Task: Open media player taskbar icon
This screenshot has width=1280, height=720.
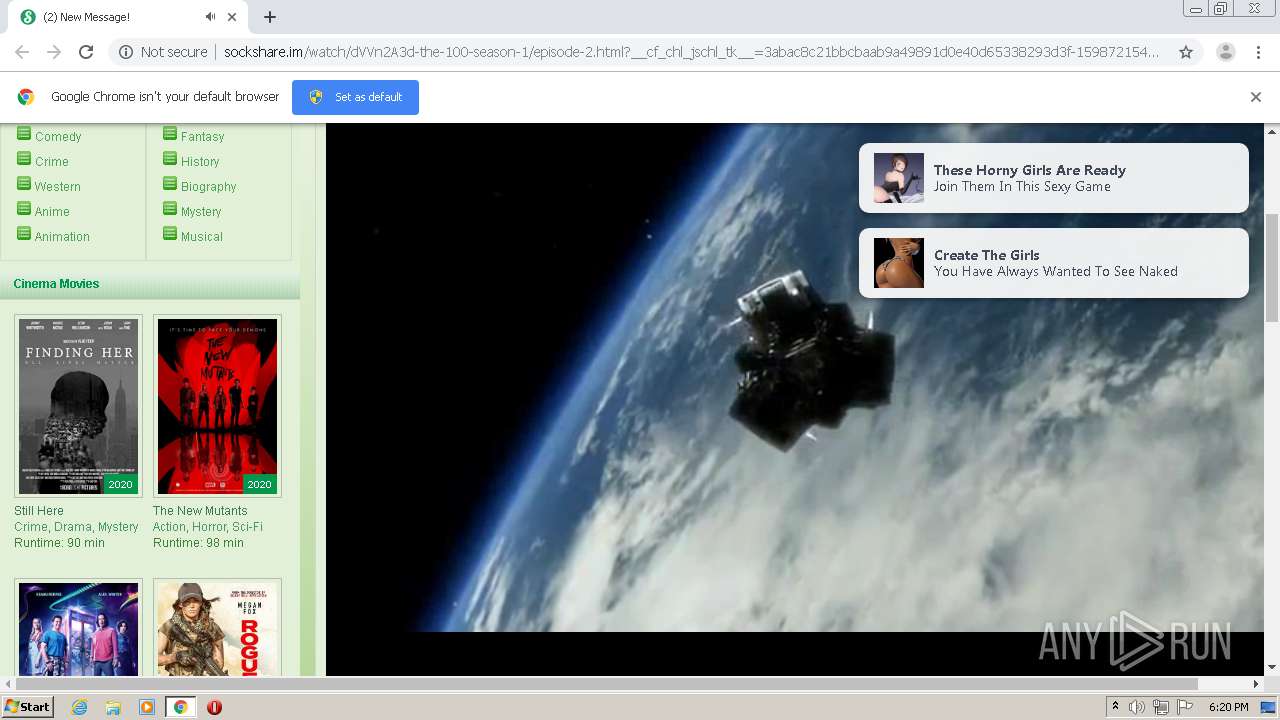Action: coord(147,707)
